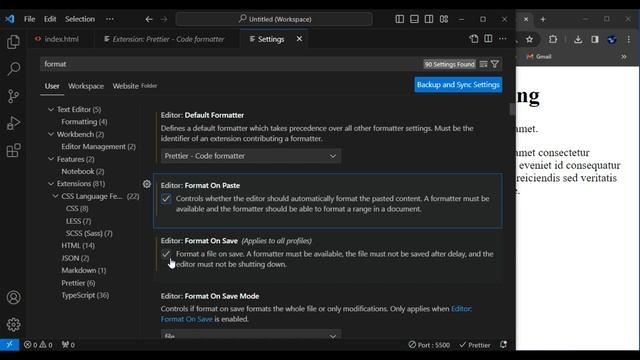The image size is (640, 360).
Task: Click gear icon beside Format On Paste
Action: click(x=147, y=184)
